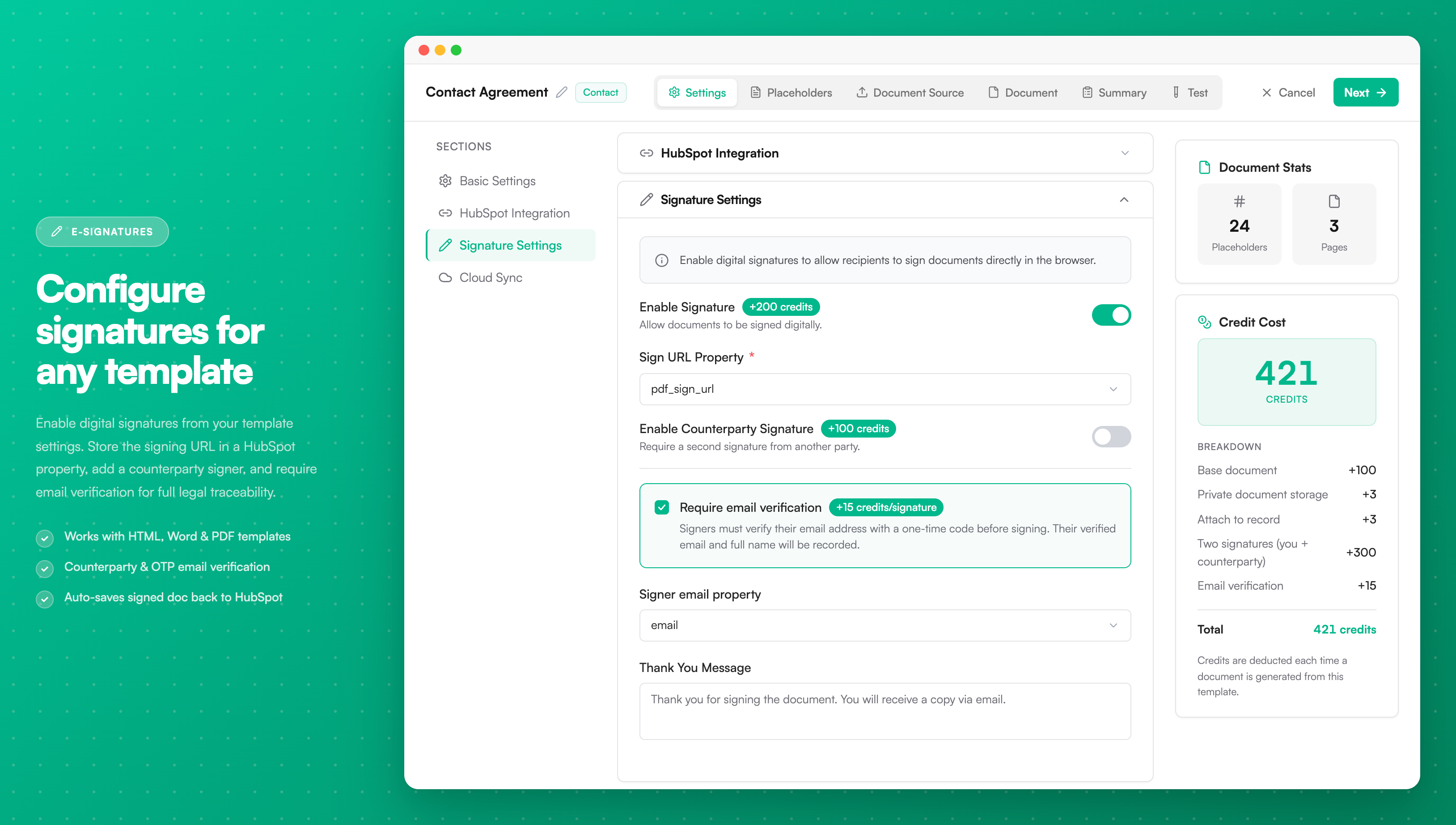Select the Basic Settings section

pyautogui.click(x=497, y=181)
